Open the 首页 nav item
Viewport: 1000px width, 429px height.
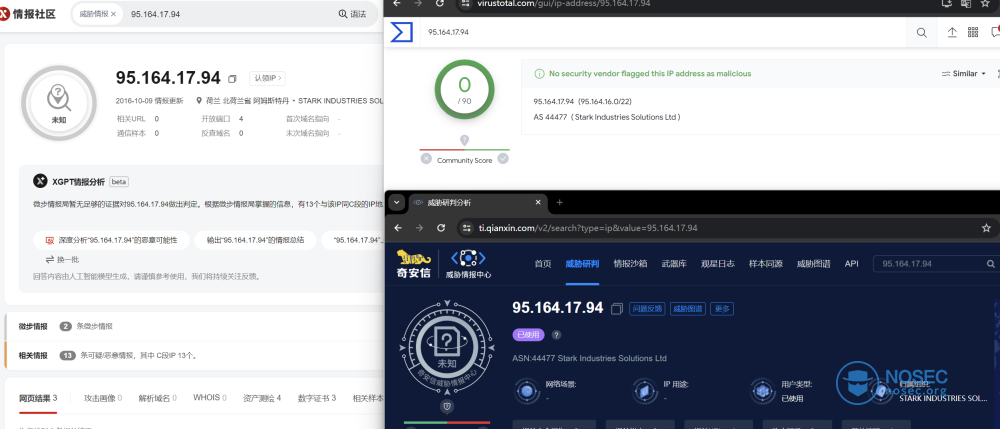point(543,264)
